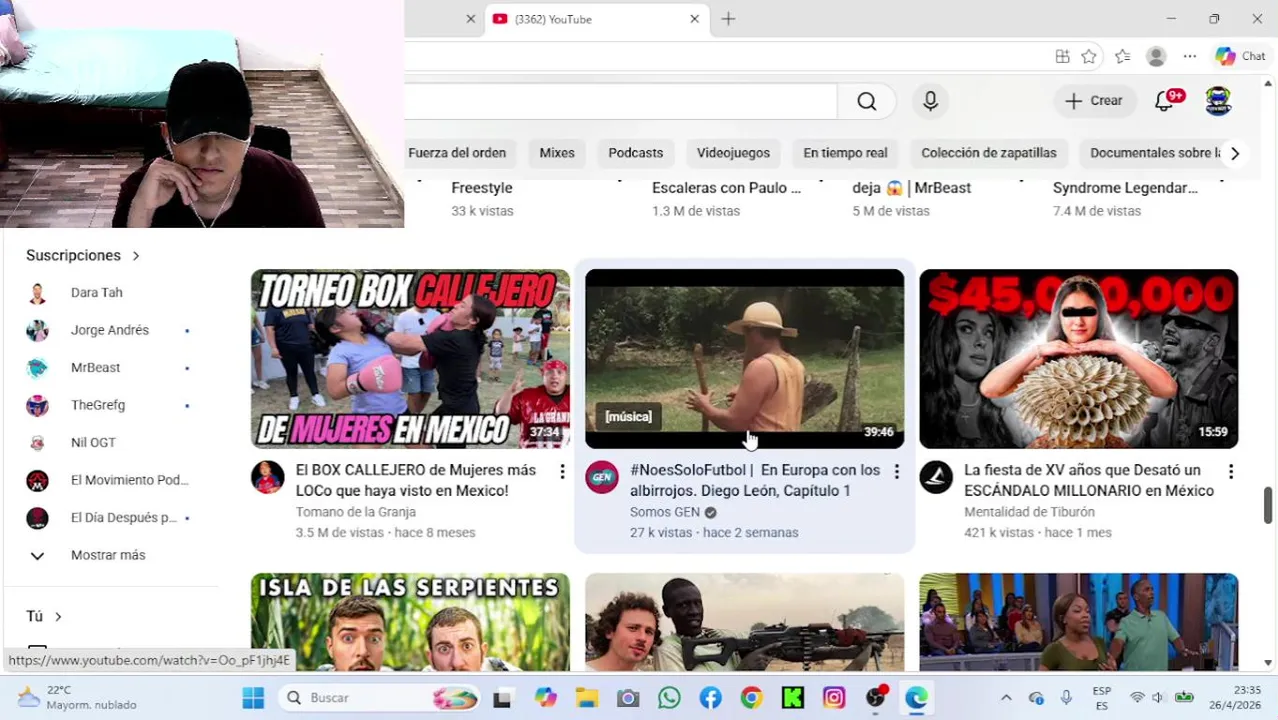Open the Edge Copilot Chat
1278x720 pixels.
1240,57
